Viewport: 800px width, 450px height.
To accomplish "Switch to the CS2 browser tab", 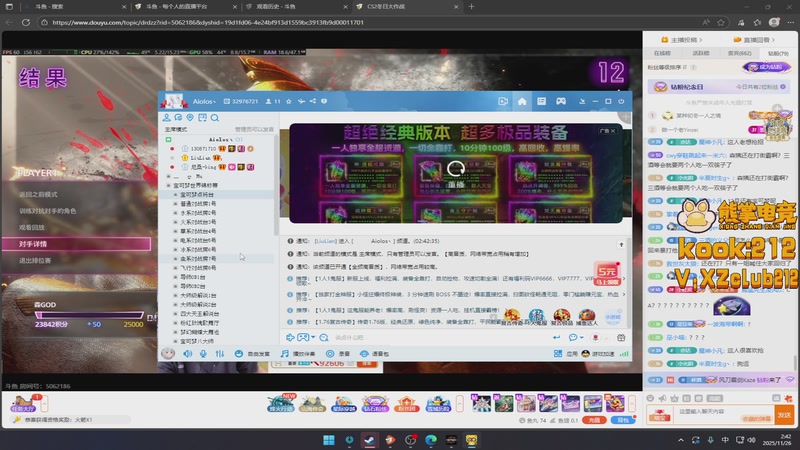I will (407, 7).
